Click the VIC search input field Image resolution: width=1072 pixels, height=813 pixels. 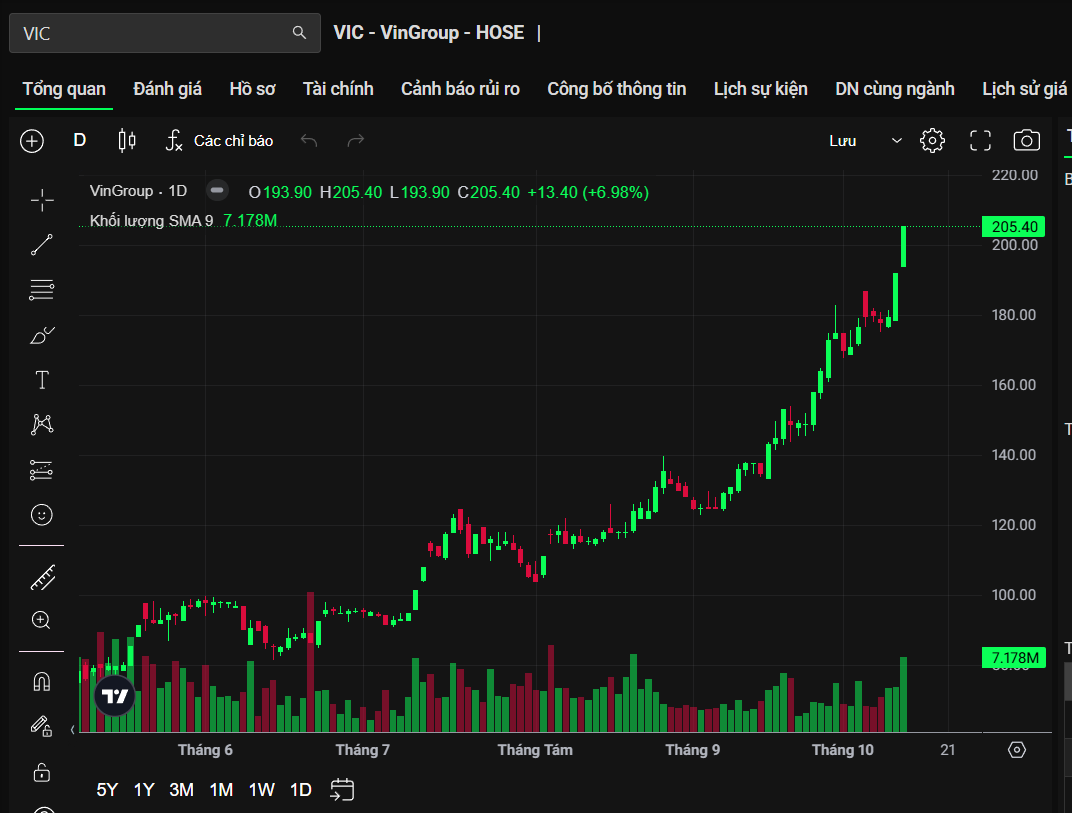[x=150, y=33]
